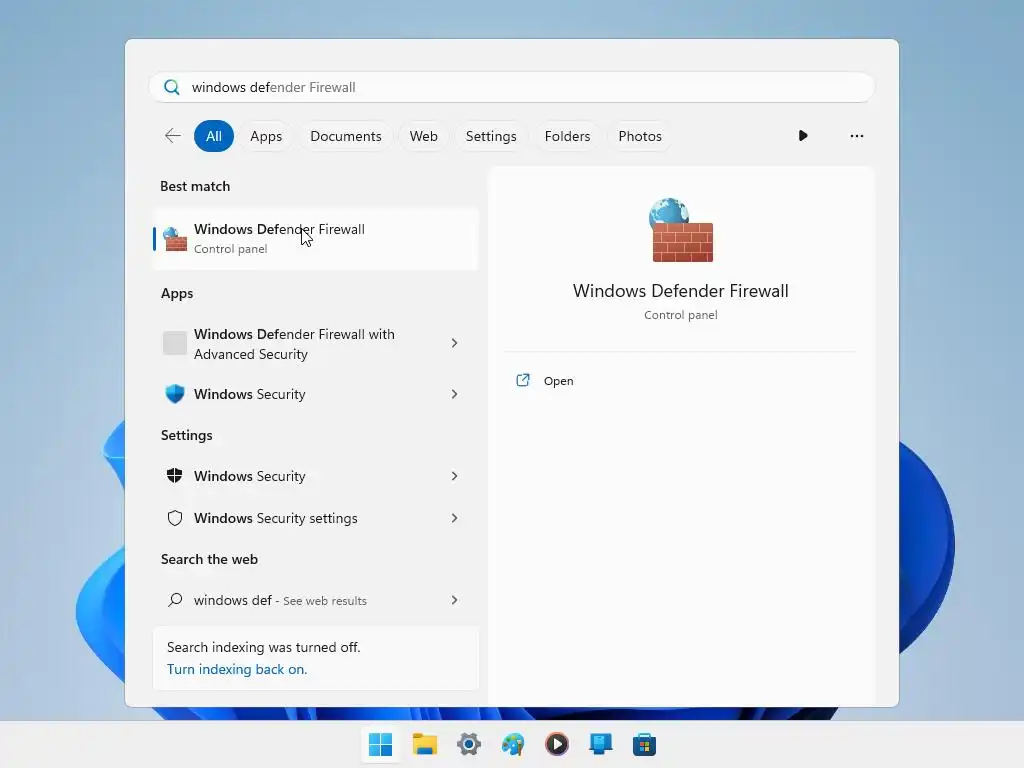Viewport: 1024px width, 768px height.
Task: Select the All filter tab
Action: tap(214, 136)
